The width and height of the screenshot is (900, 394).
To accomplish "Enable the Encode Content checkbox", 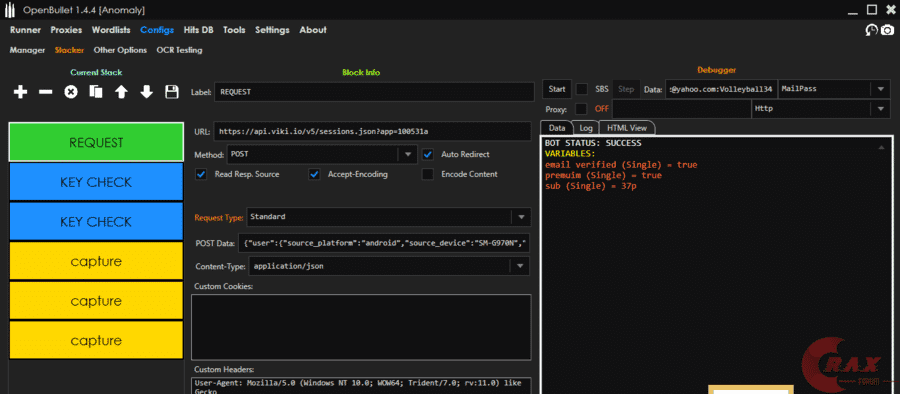I will coord(428,174).
